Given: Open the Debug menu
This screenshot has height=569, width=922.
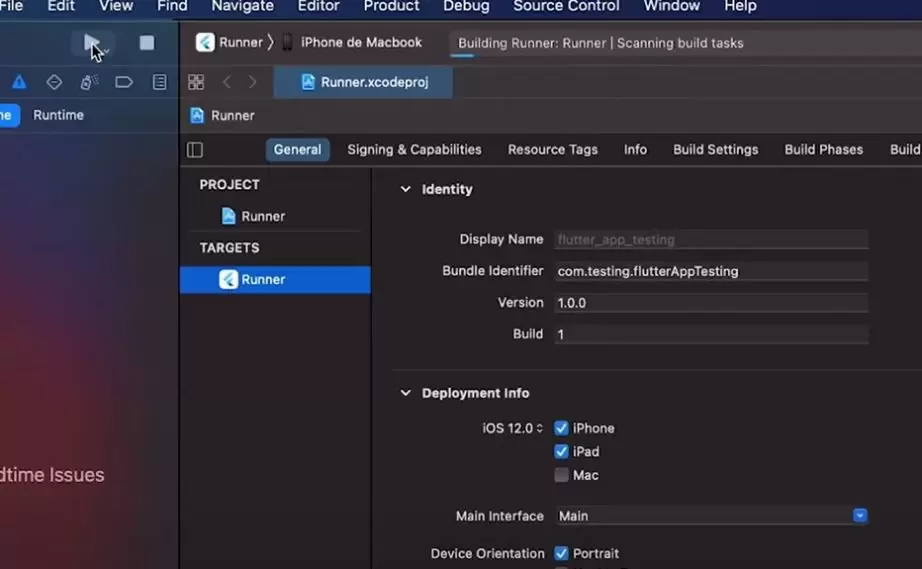Looking at the screenshot, I should 466,6.
